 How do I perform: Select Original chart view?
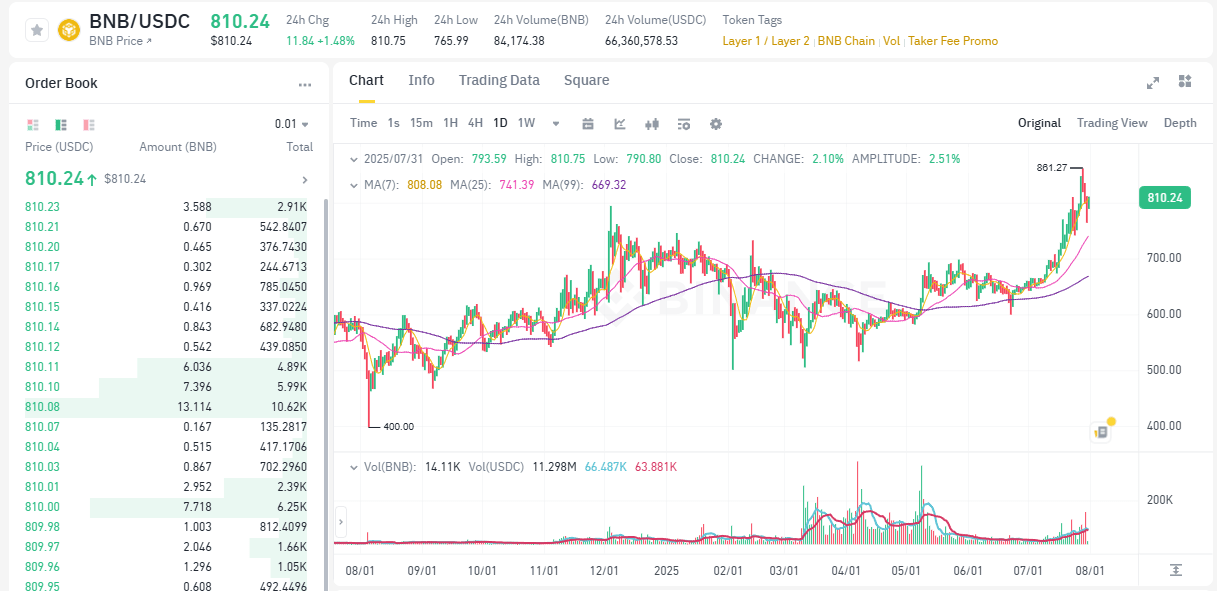[x=1039, y=123]
